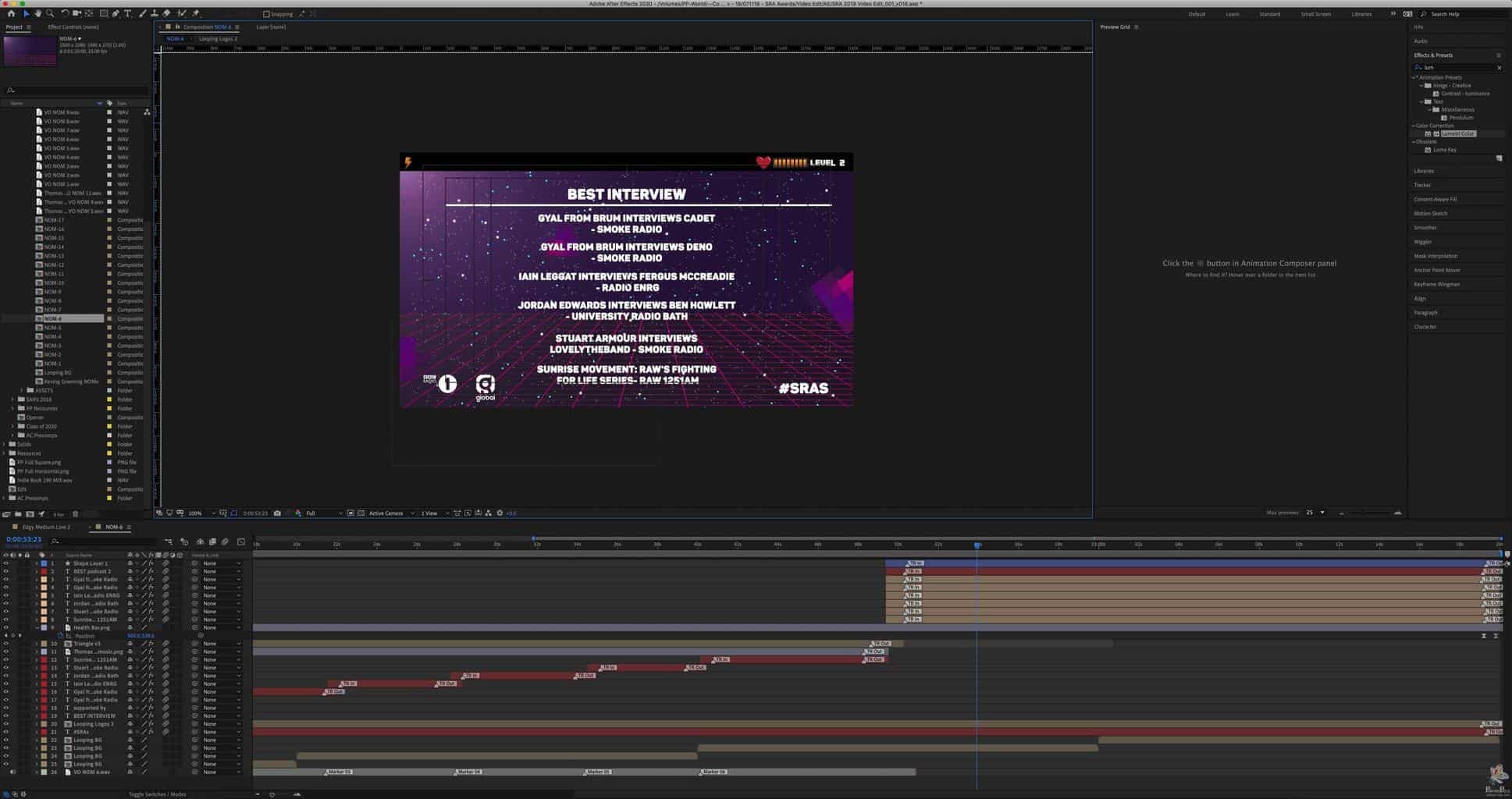Image resolution: width=1512 pixels, height=799 pixels.
Task: Expand the ASSETS folder in Project panel
Action: 22,390
